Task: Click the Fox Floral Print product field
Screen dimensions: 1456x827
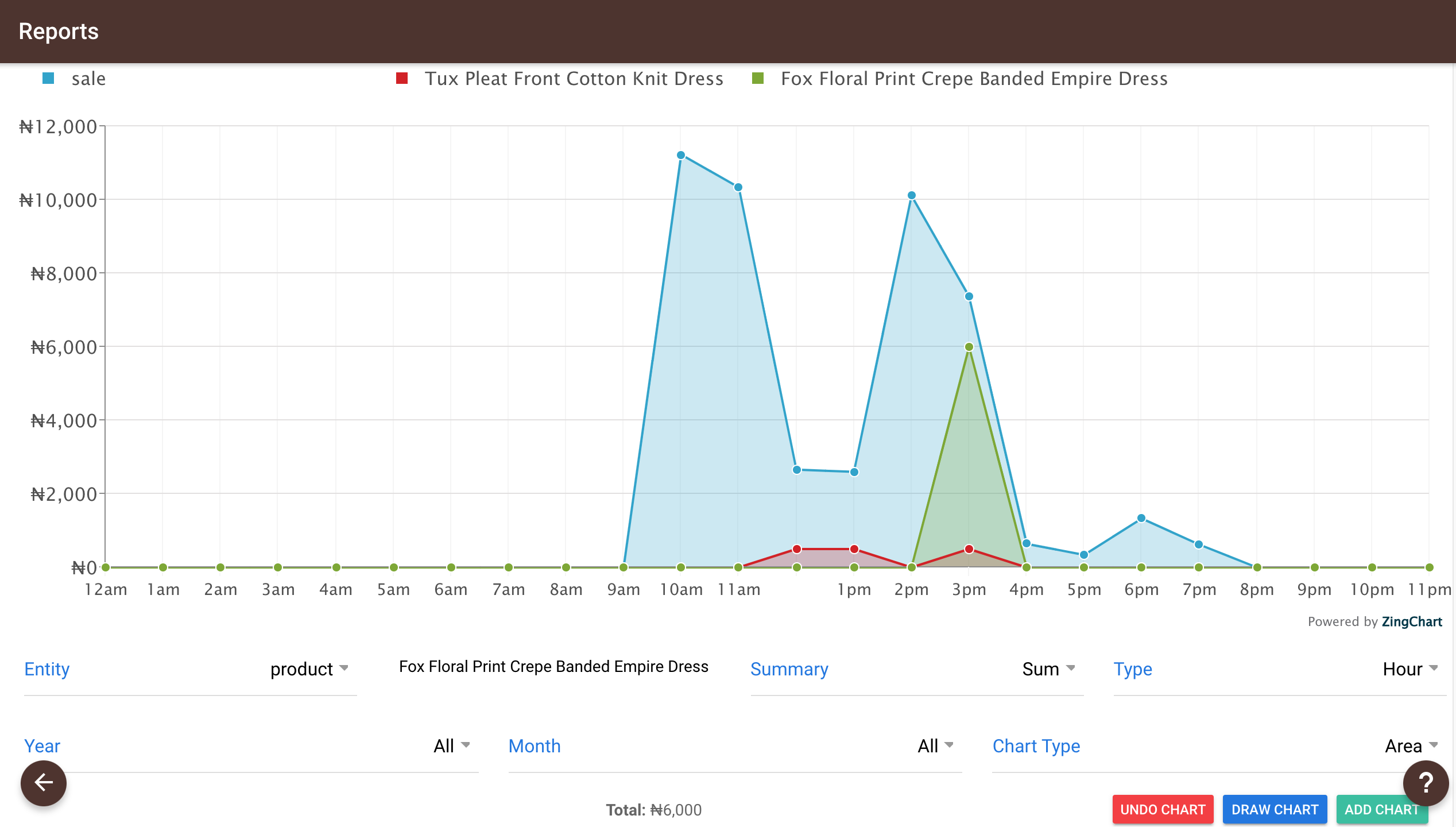Action: tap(553, 667)
